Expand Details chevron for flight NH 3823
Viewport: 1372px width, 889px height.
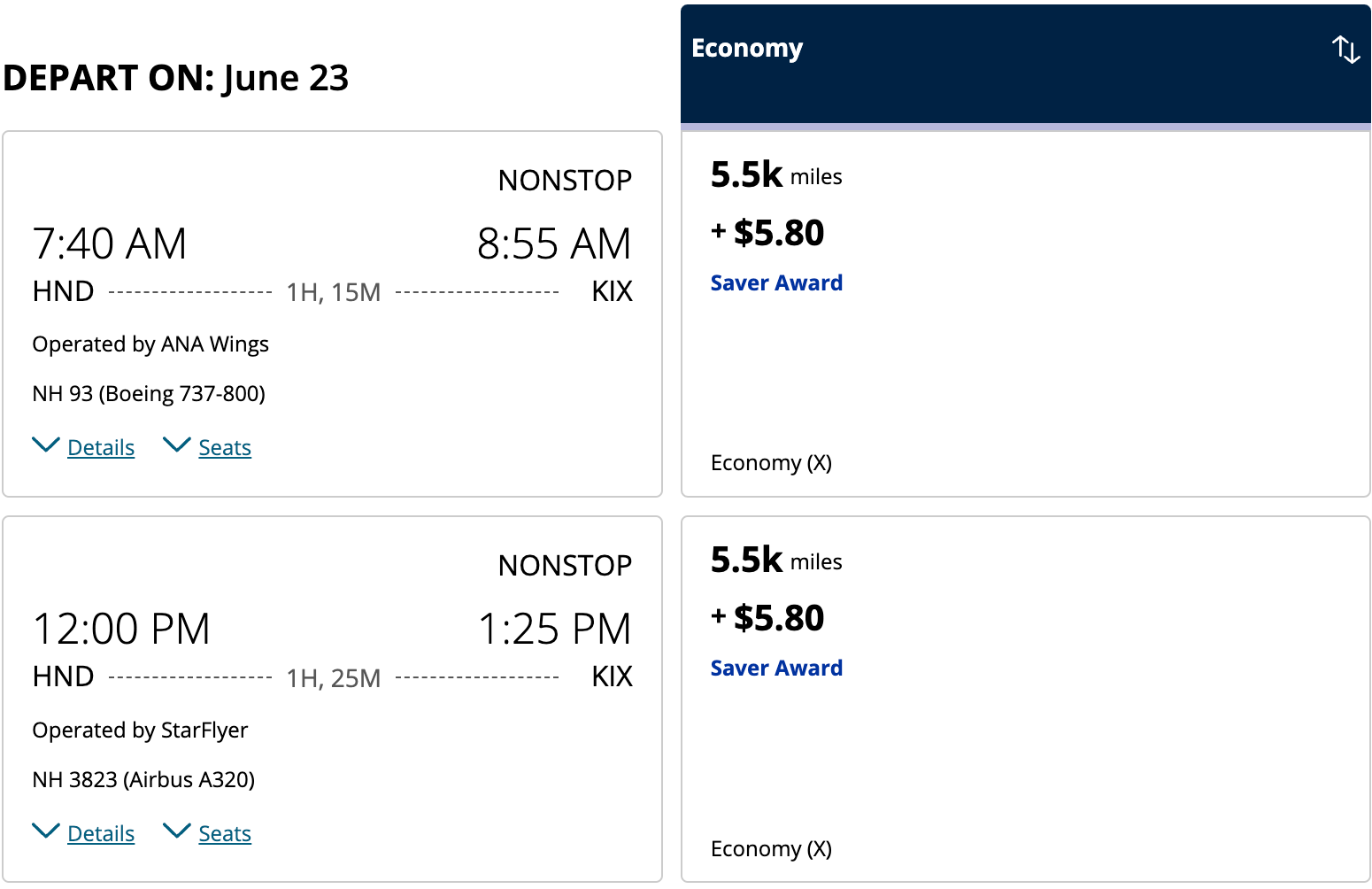(46, 831)
